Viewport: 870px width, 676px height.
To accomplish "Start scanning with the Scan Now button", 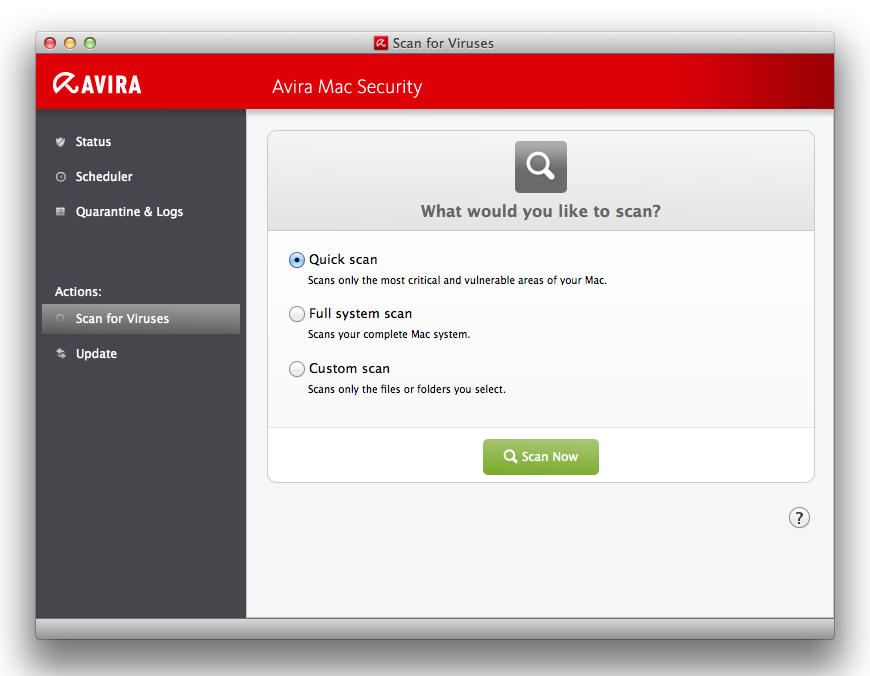I will point(540,457).
